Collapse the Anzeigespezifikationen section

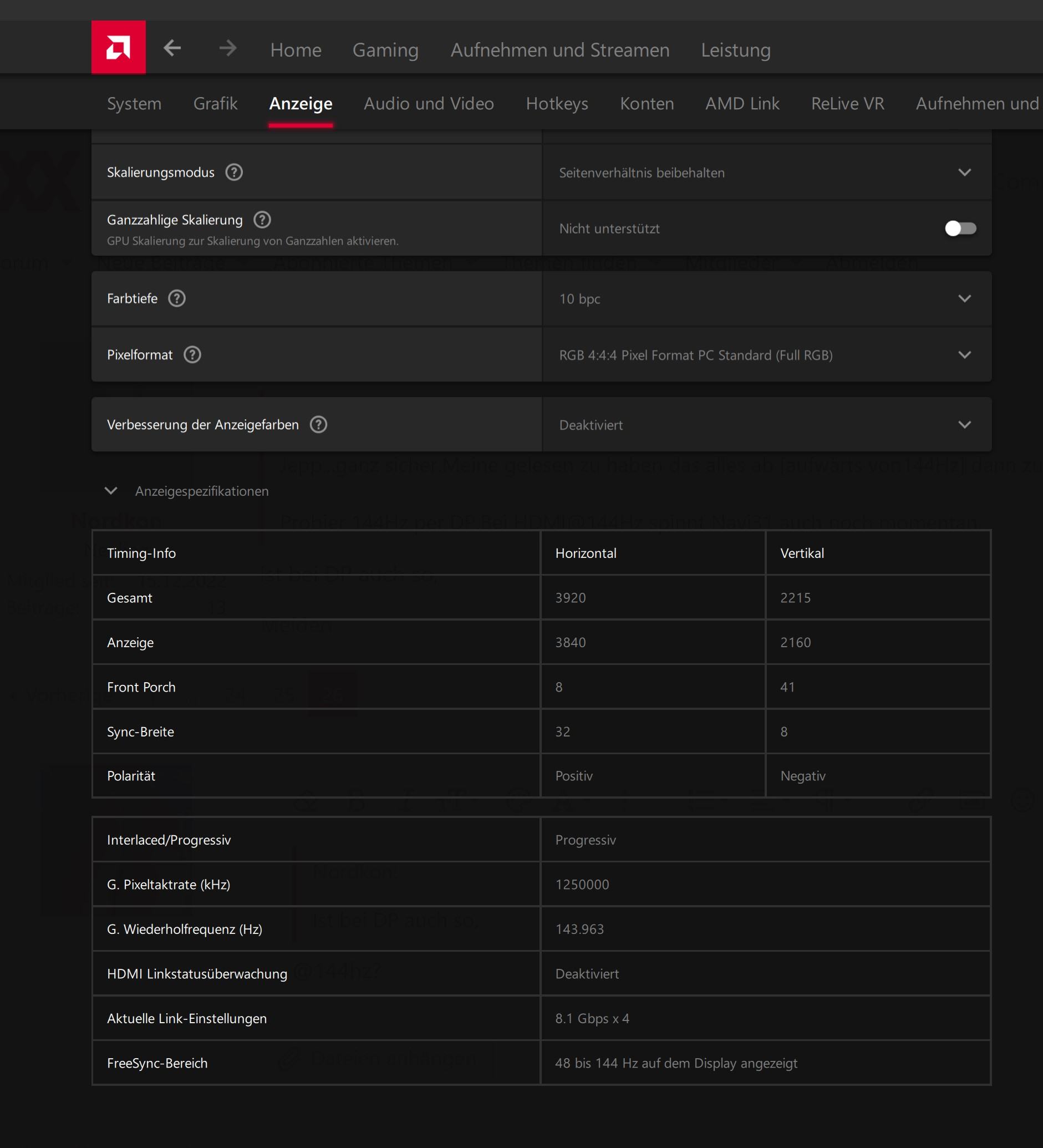111,490
